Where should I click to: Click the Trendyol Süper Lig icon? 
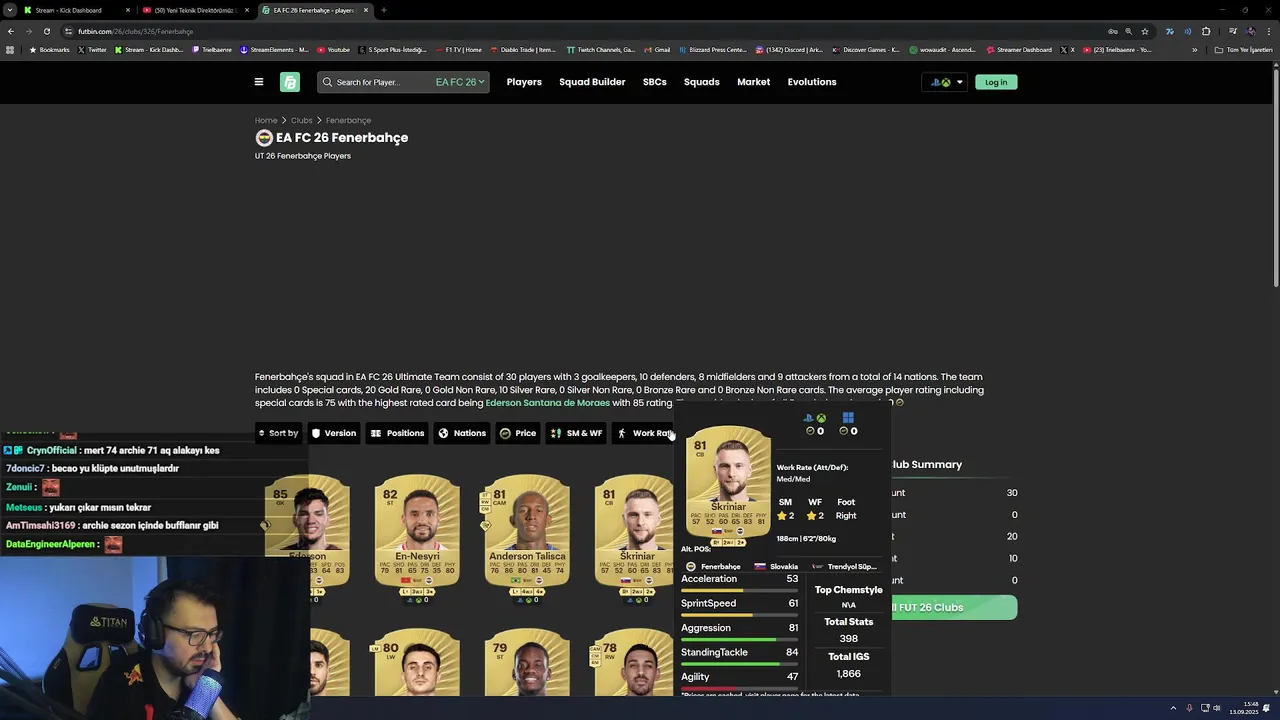[x=818, y=567]
